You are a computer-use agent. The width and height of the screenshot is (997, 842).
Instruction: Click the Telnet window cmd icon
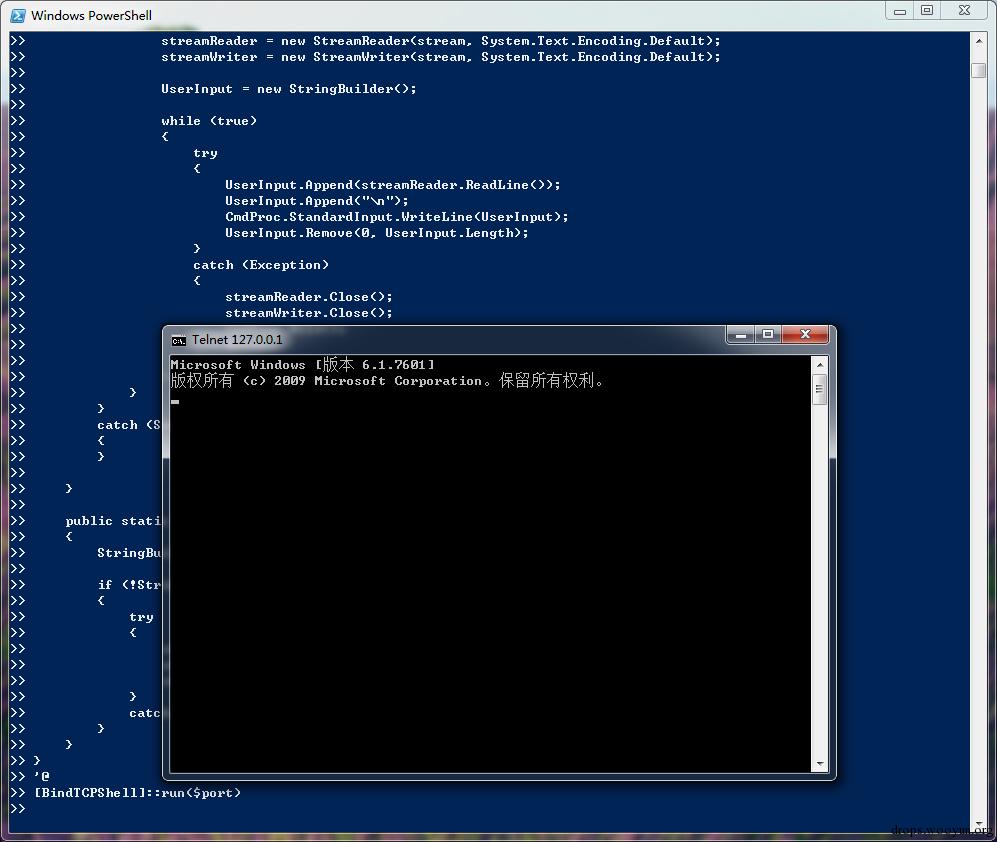coord(179,341)
